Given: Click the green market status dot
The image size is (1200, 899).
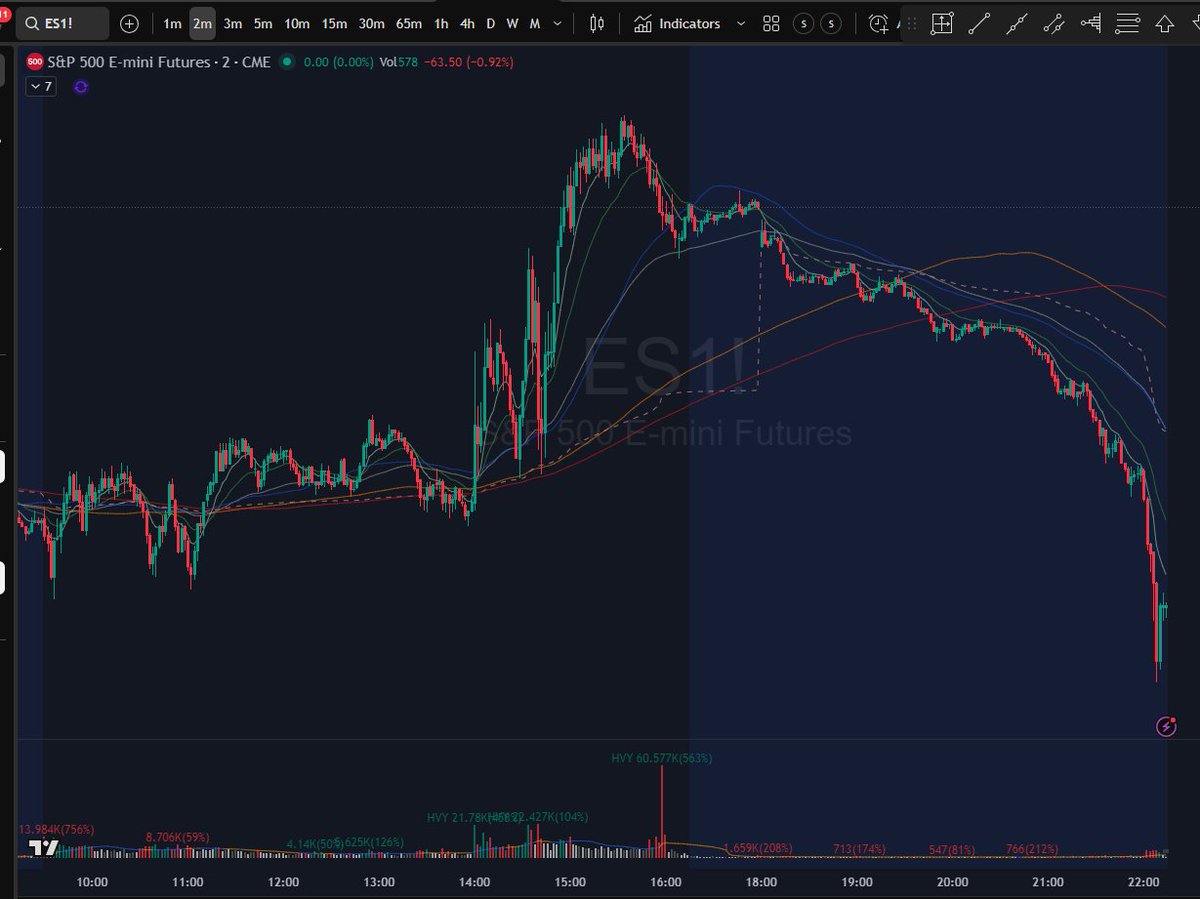Looking at the screenshot, I should (287, 62).
